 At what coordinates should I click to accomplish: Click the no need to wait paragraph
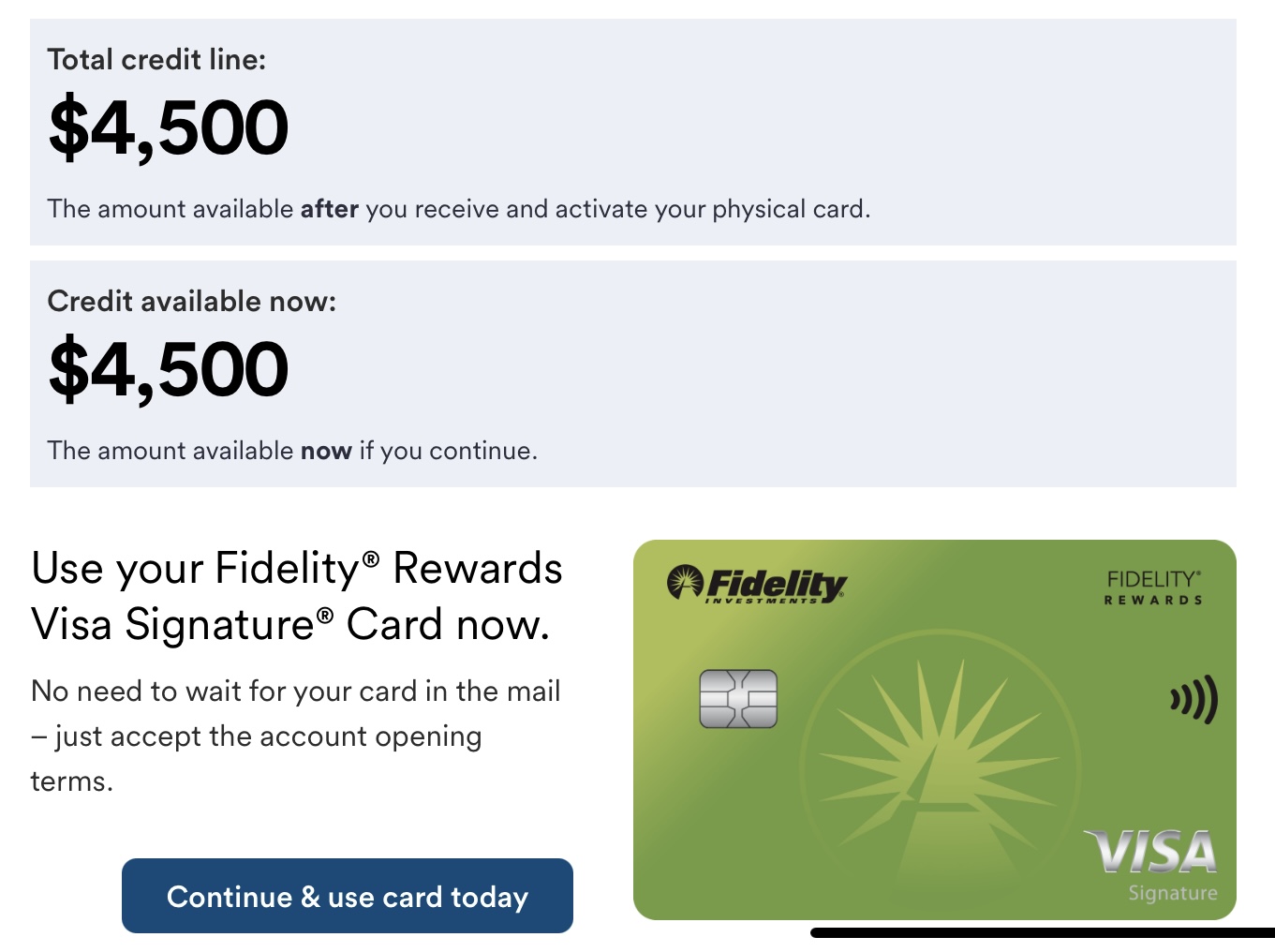point(295,736)
